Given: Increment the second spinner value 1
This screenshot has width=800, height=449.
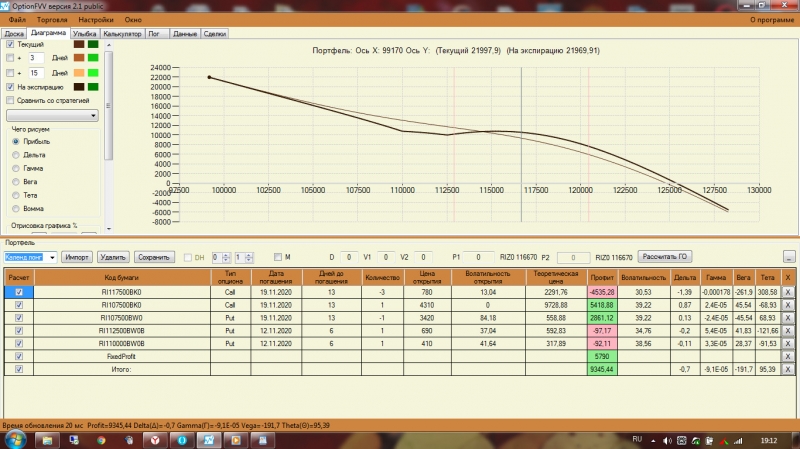Looking at the screenshot, I should pos(248,255).
